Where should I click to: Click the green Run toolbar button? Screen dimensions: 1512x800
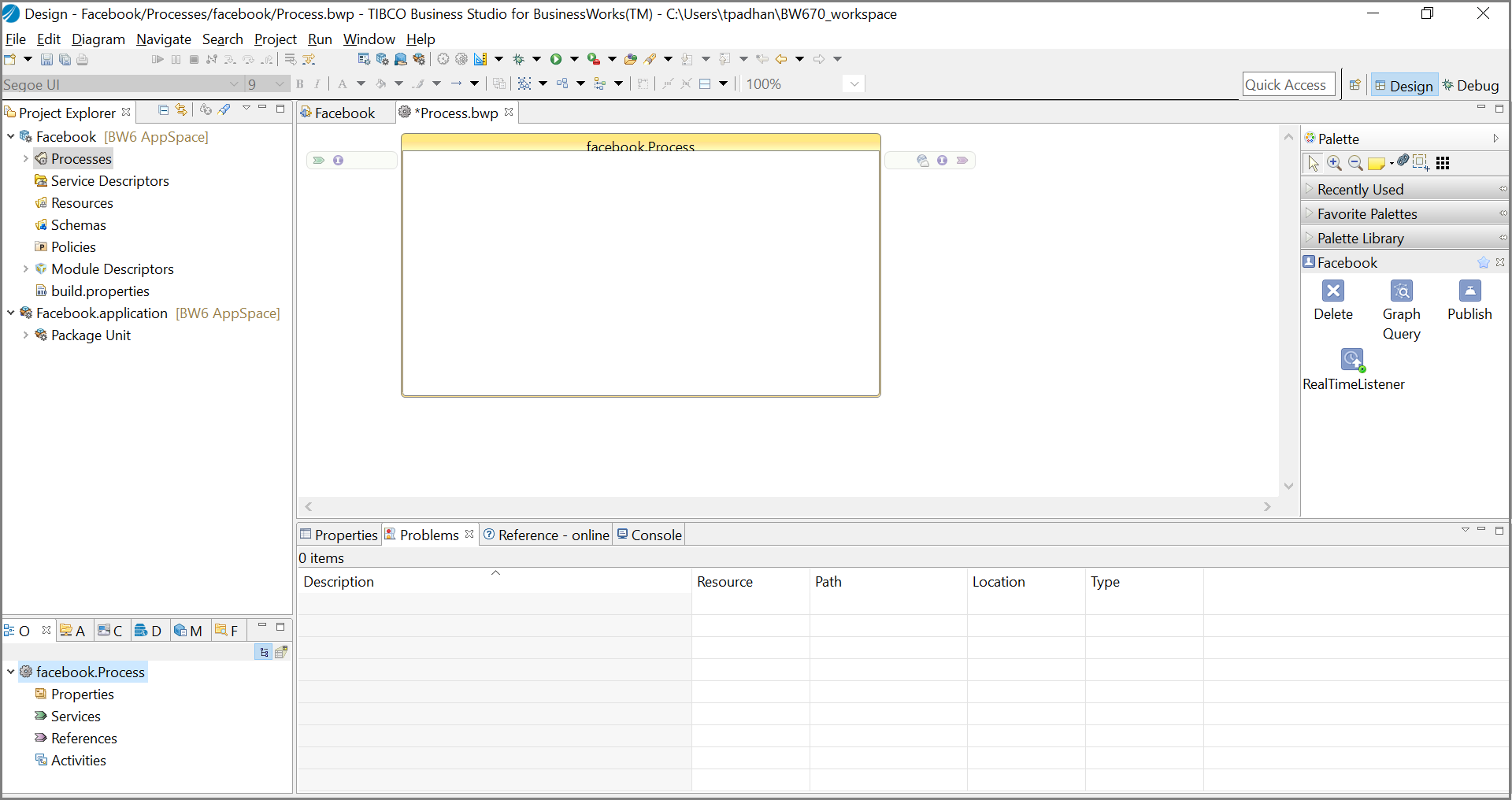(556, 59)
